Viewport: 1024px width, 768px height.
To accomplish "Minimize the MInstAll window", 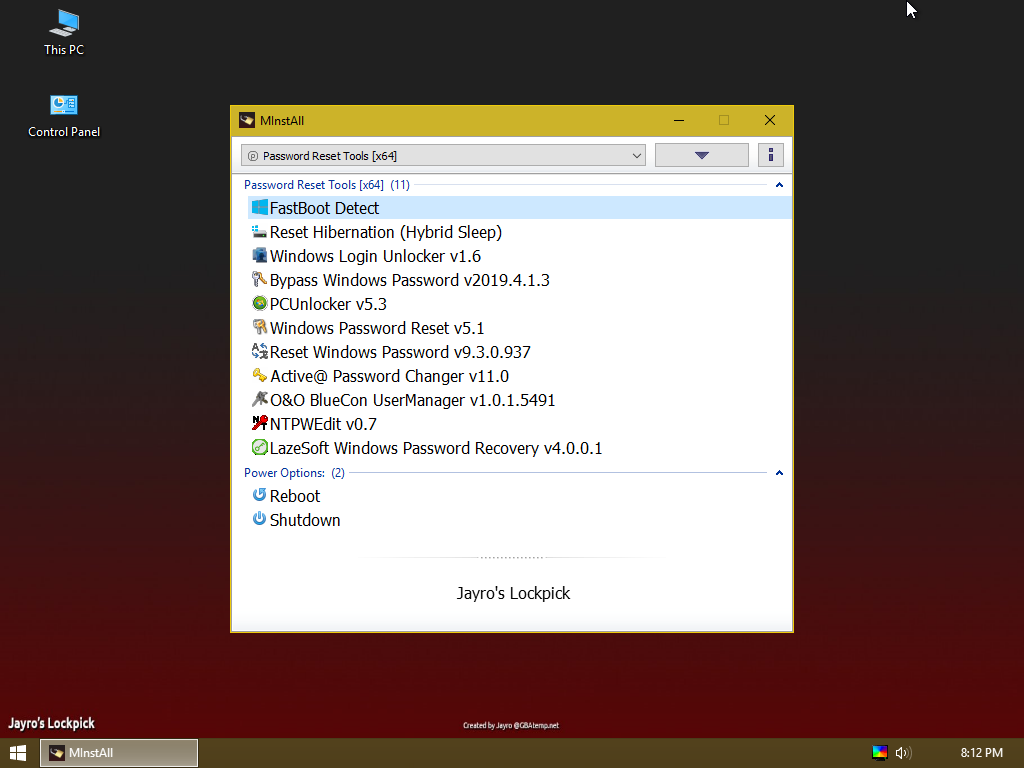I will click(x=679, y=120).
